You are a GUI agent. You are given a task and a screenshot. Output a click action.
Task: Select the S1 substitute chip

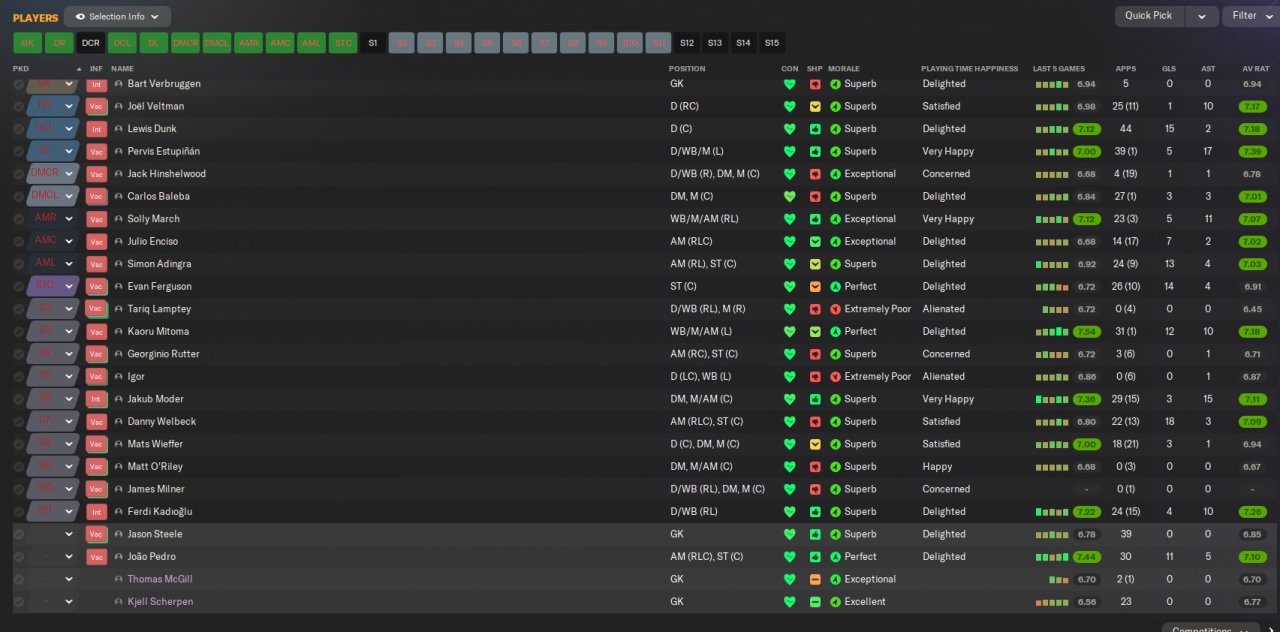click(x=373, y=43)
